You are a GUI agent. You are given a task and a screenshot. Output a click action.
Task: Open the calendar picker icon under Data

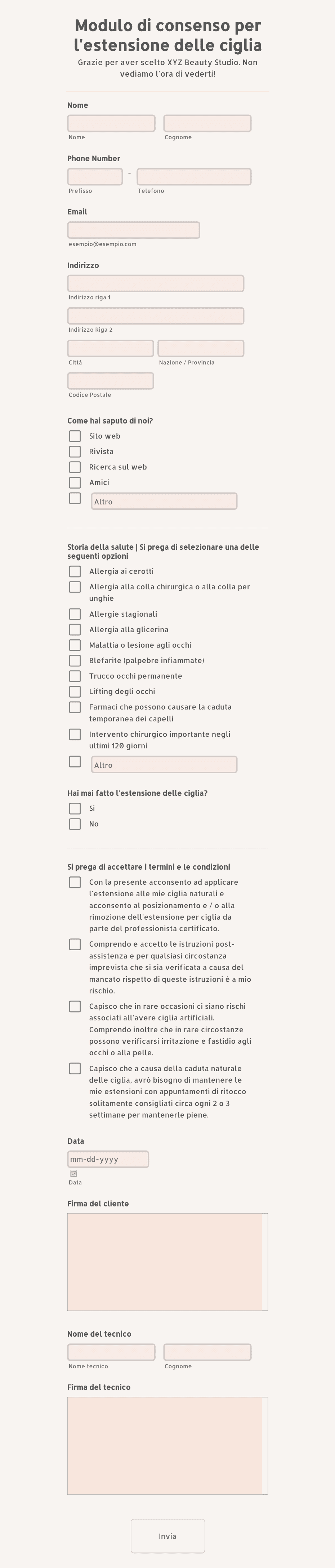click(74, 1173)
